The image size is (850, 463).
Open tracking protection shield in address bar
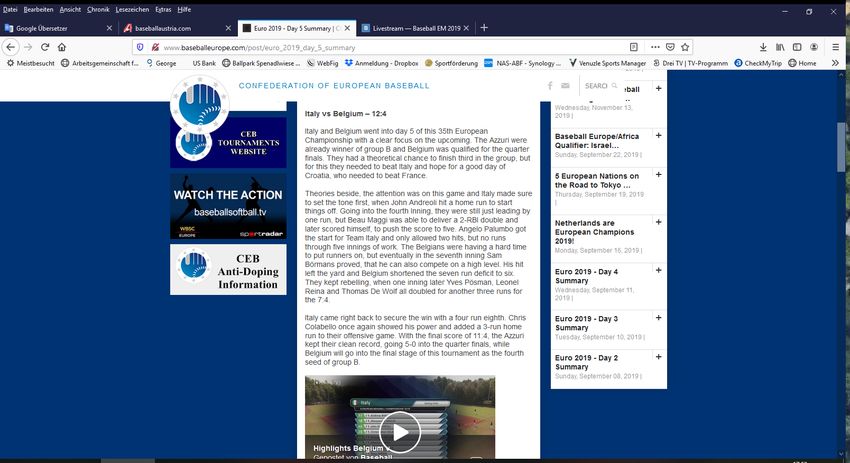(140, 47)
